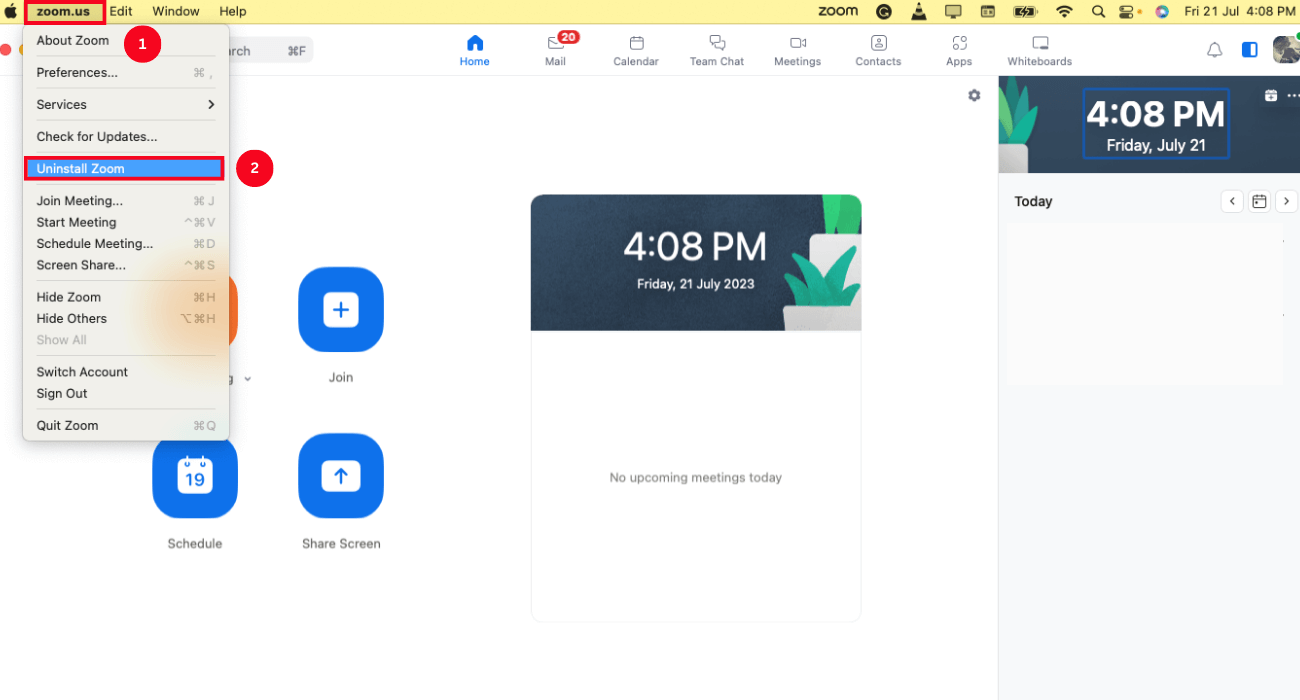This screenshot has width=1300, height=700.
Task: Open the Home tab
Action: point(474,50)
